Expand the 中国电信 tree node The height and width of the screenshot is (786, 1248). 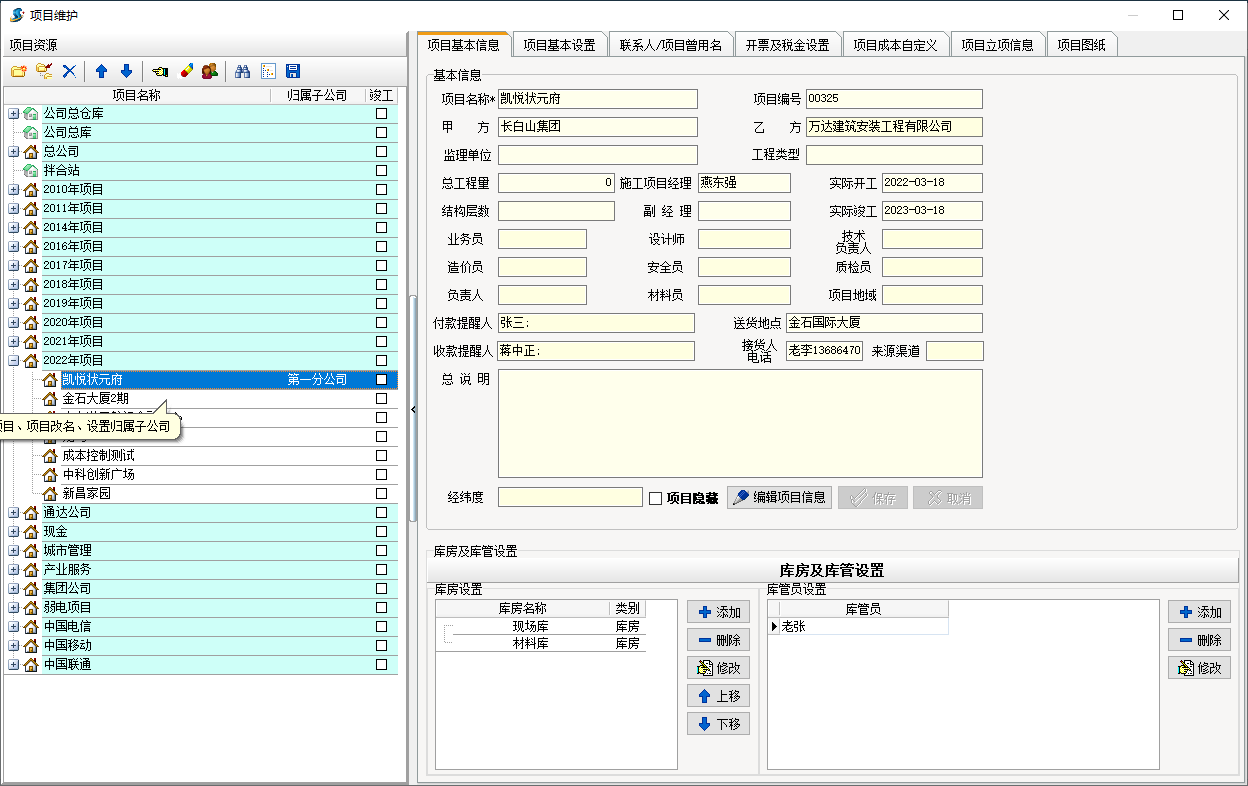tap(14, 627)
